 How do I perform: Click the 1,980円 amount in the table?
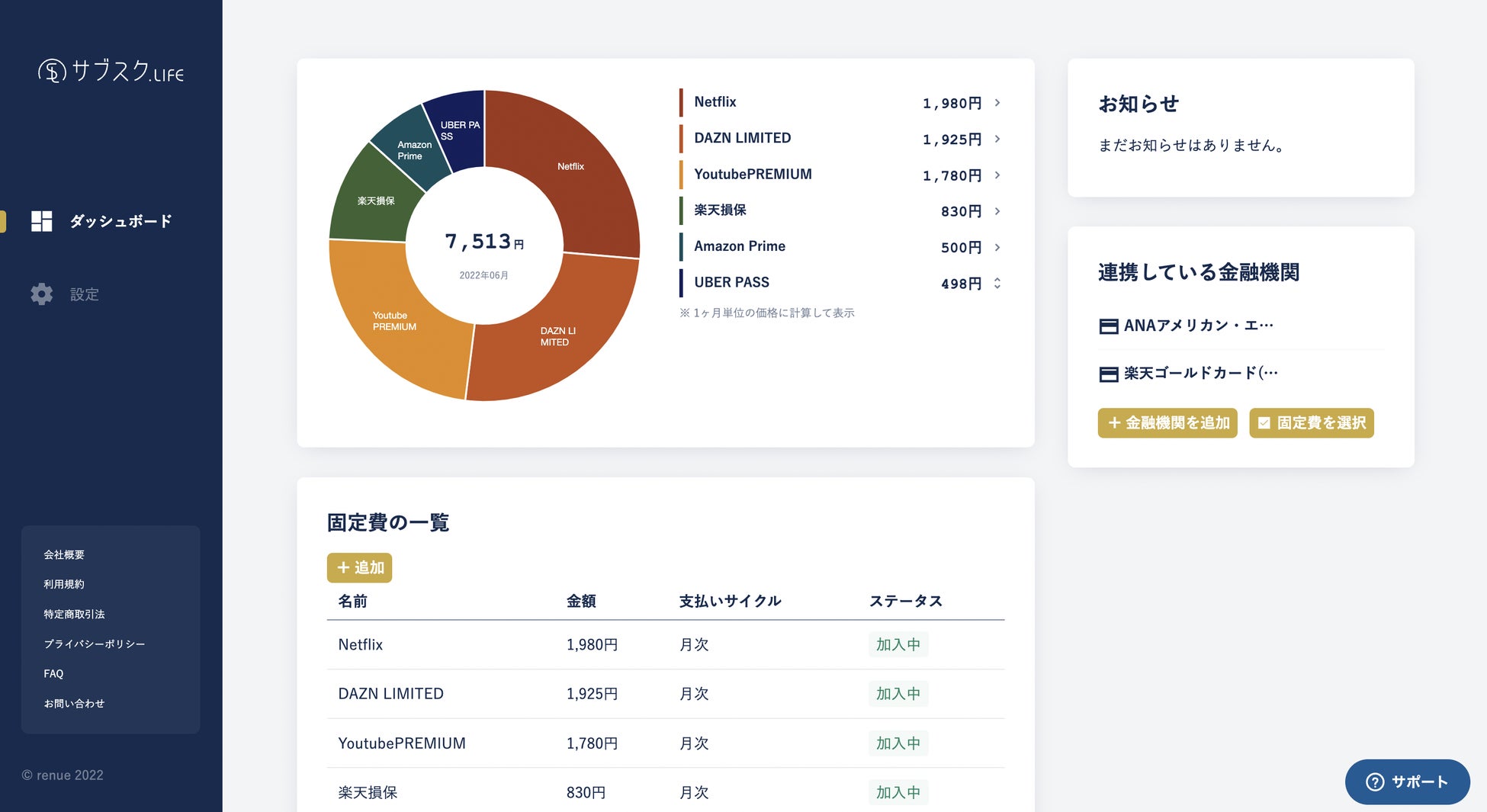(x=593, y=645)
